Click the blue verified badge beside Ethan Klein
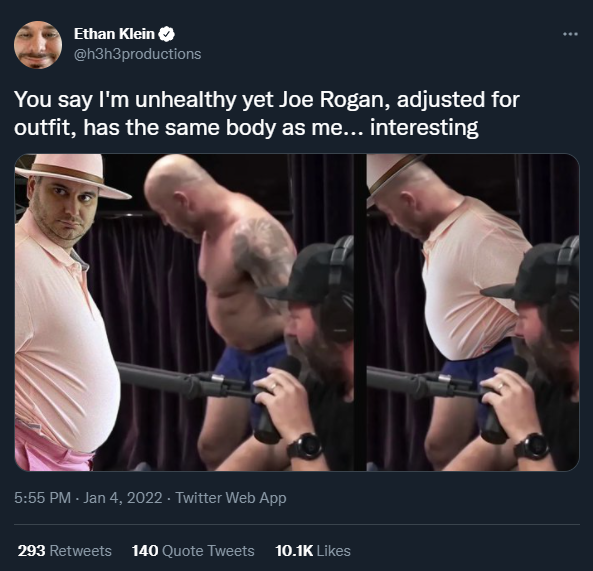The image size is (593, 571). [166, 34]
